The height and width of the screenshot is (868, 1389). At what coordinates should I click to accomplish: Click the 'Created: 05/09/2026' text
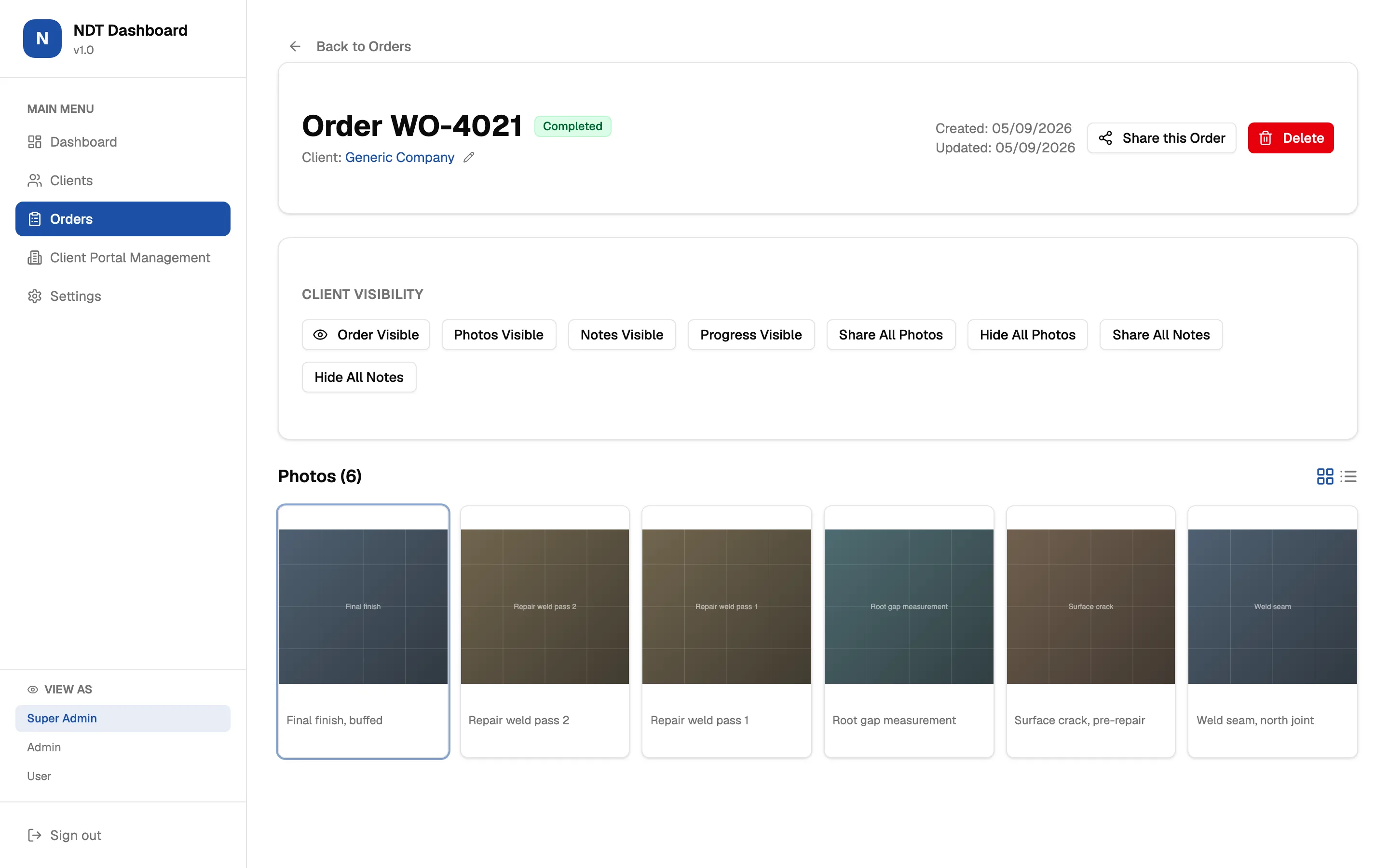coord(1003,128)
